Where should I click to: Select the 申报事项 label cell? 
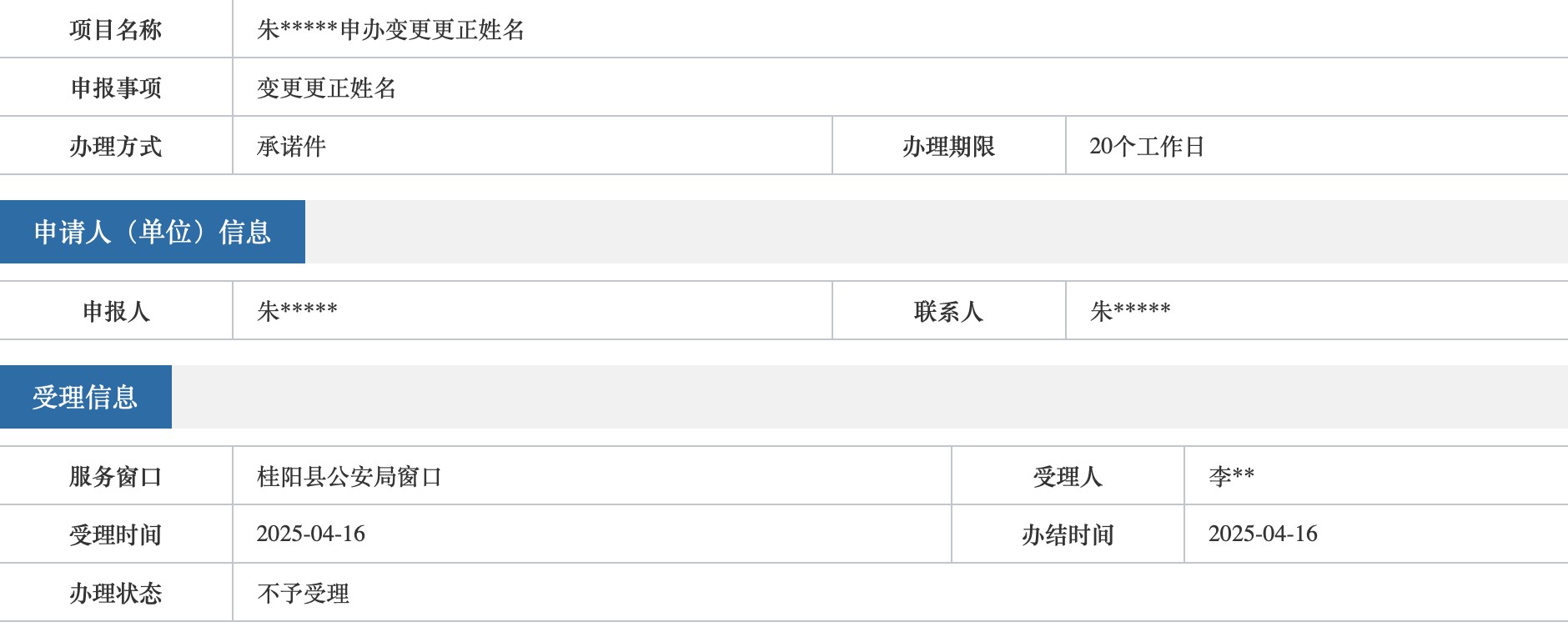[115, 88]
